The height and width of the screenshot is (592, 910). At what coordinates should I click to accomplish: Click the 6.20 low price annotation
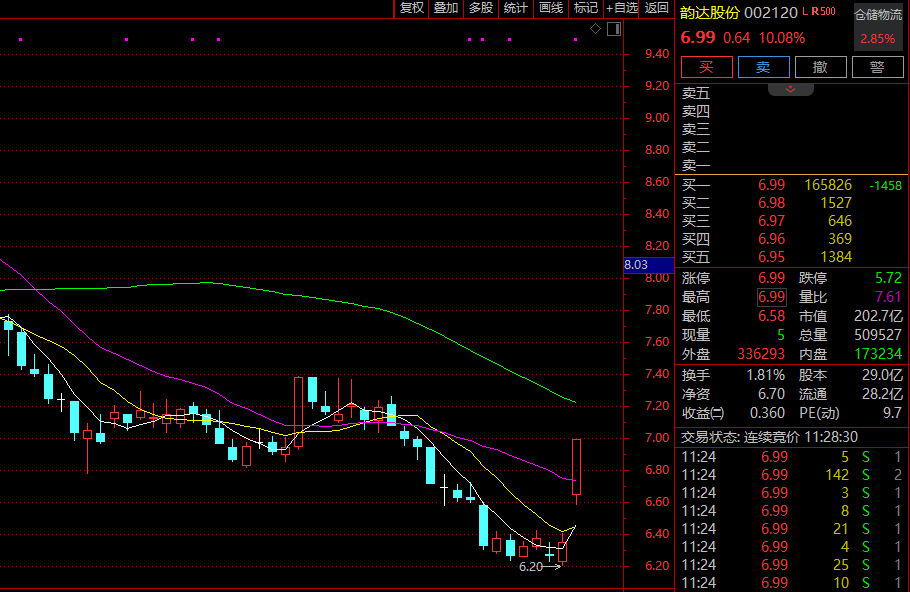[x=530, y=567]
